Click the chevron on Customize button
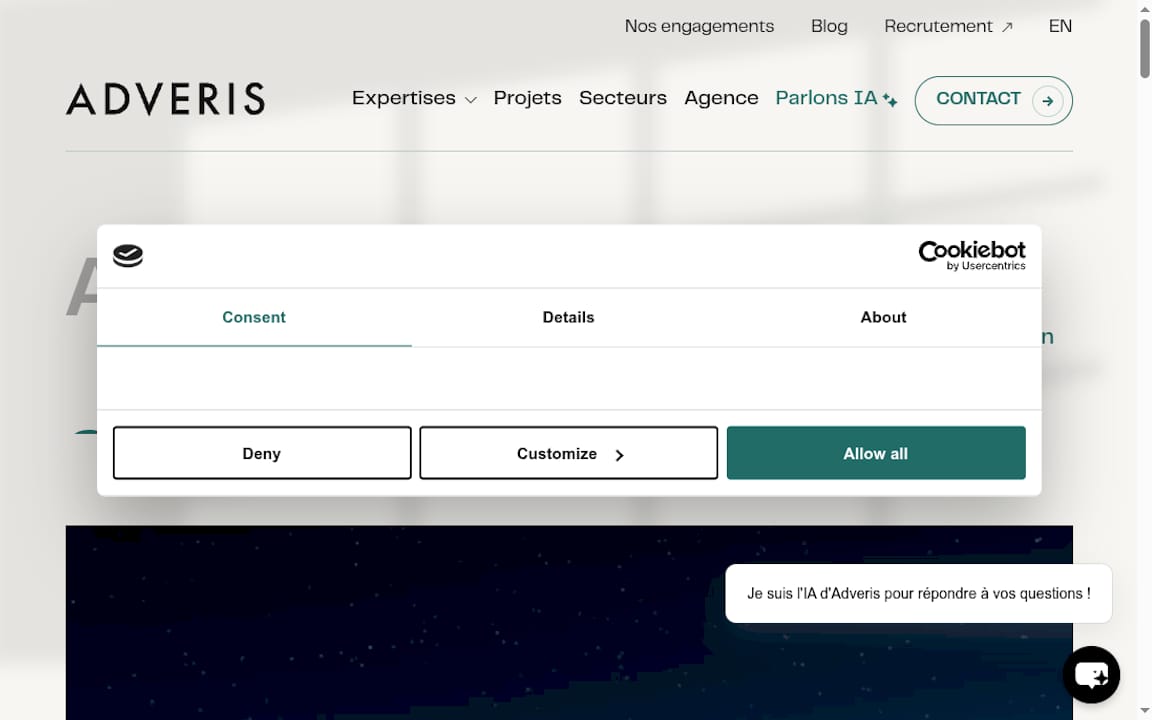 coord(620,455)
